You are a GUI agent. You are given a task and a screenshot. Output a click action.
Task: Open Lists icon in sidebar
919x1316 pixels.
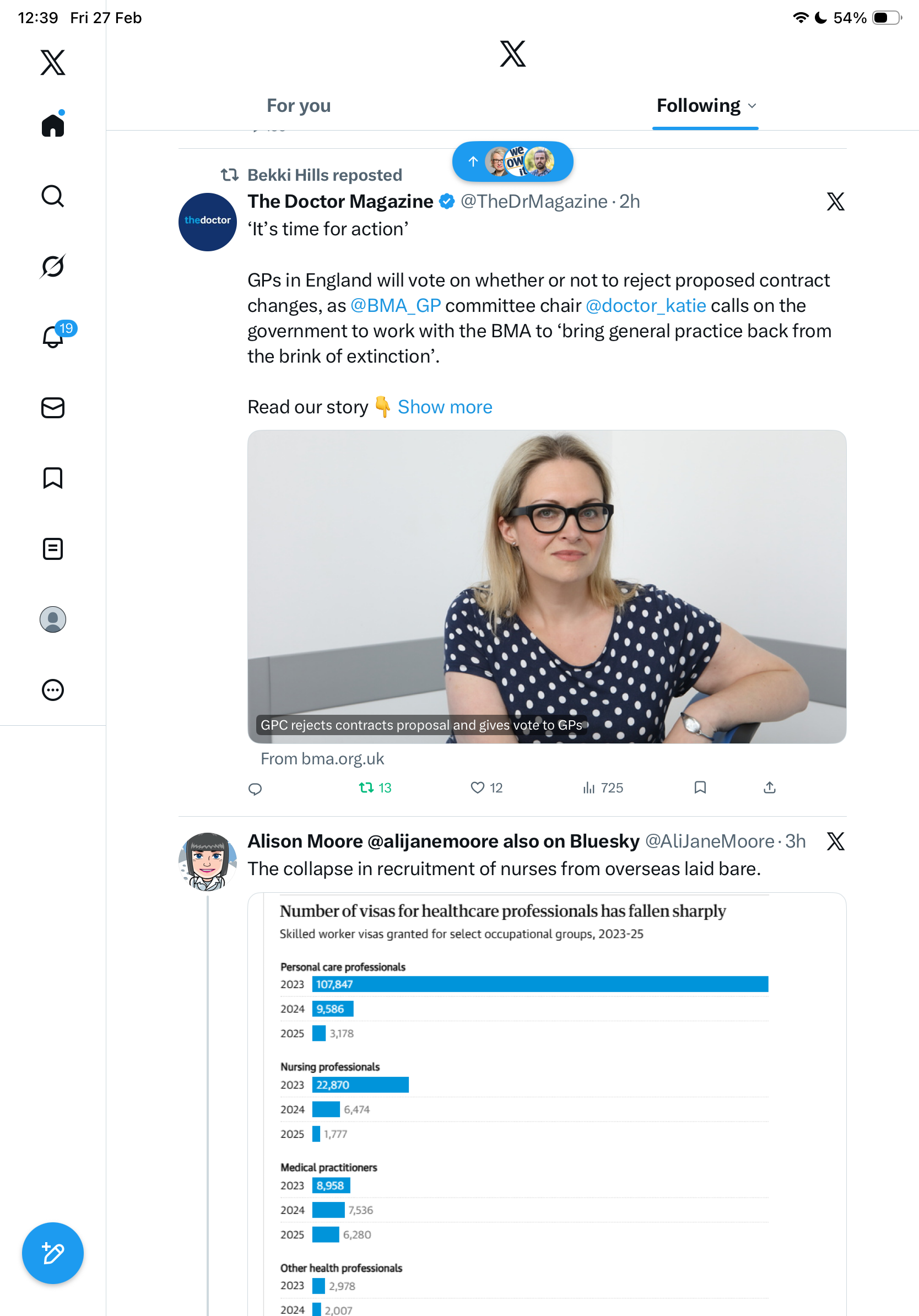click(x=53, y=548)
